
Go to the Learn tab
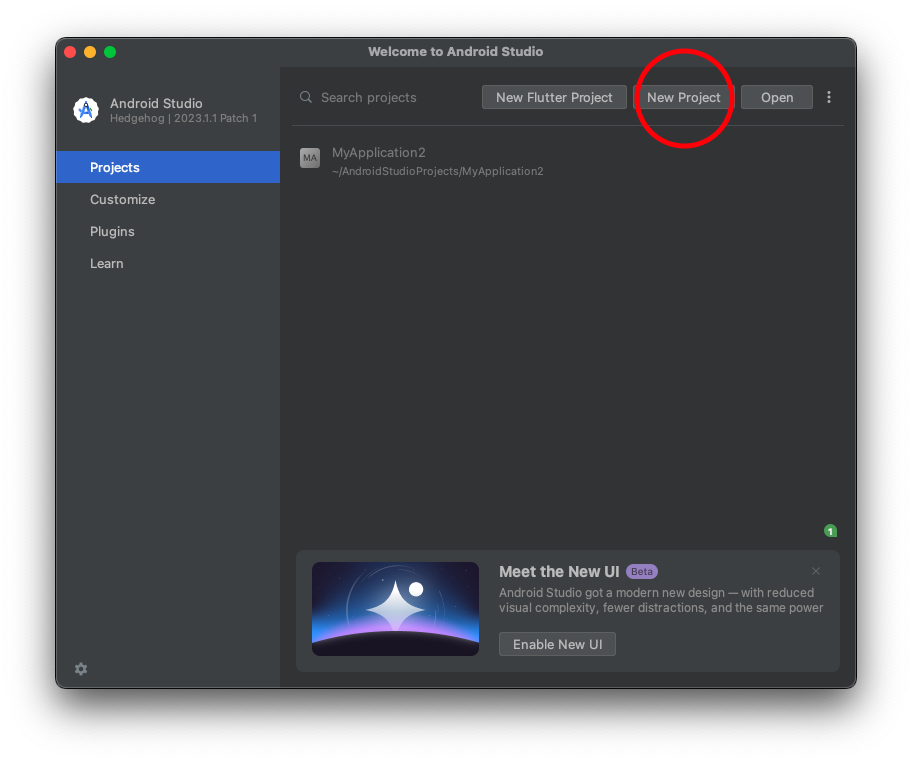(x=168, y=264)
